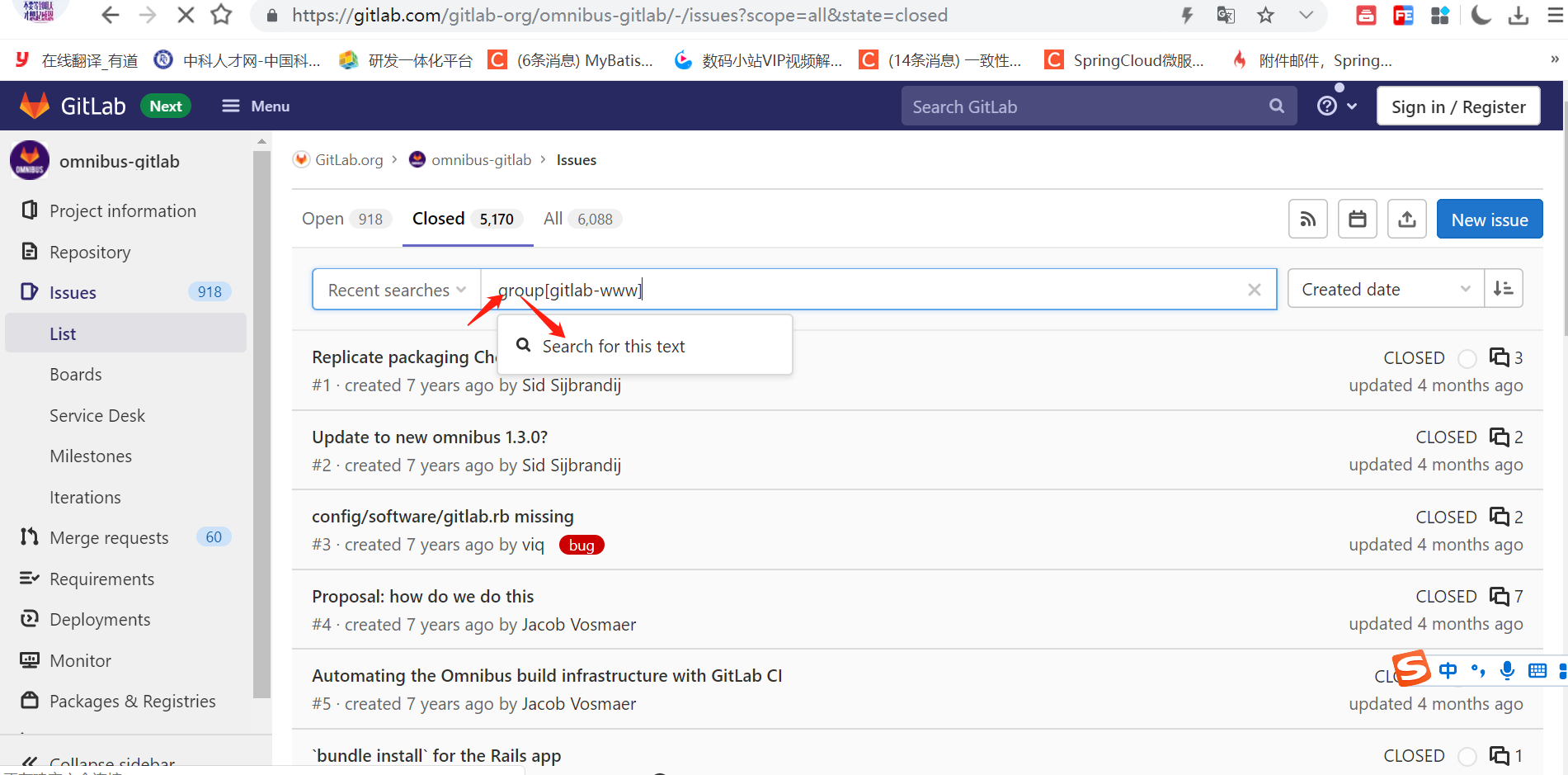Click the browser downloads icon
Screen dimensions: 1568x775
(1518, 15)
